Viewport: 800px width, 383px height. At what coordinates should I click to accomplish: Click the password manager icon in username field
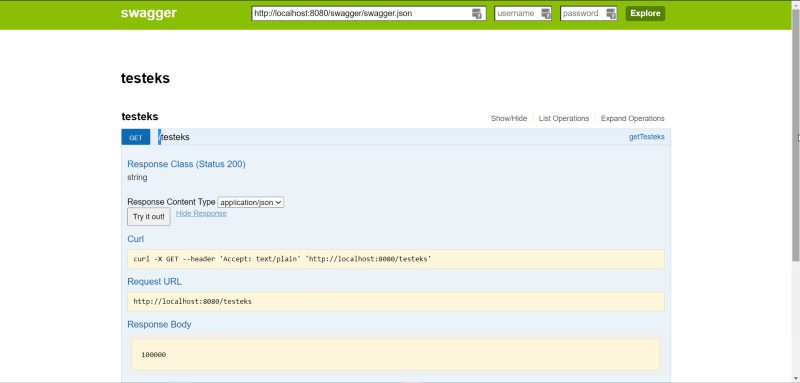coord(545,14)
